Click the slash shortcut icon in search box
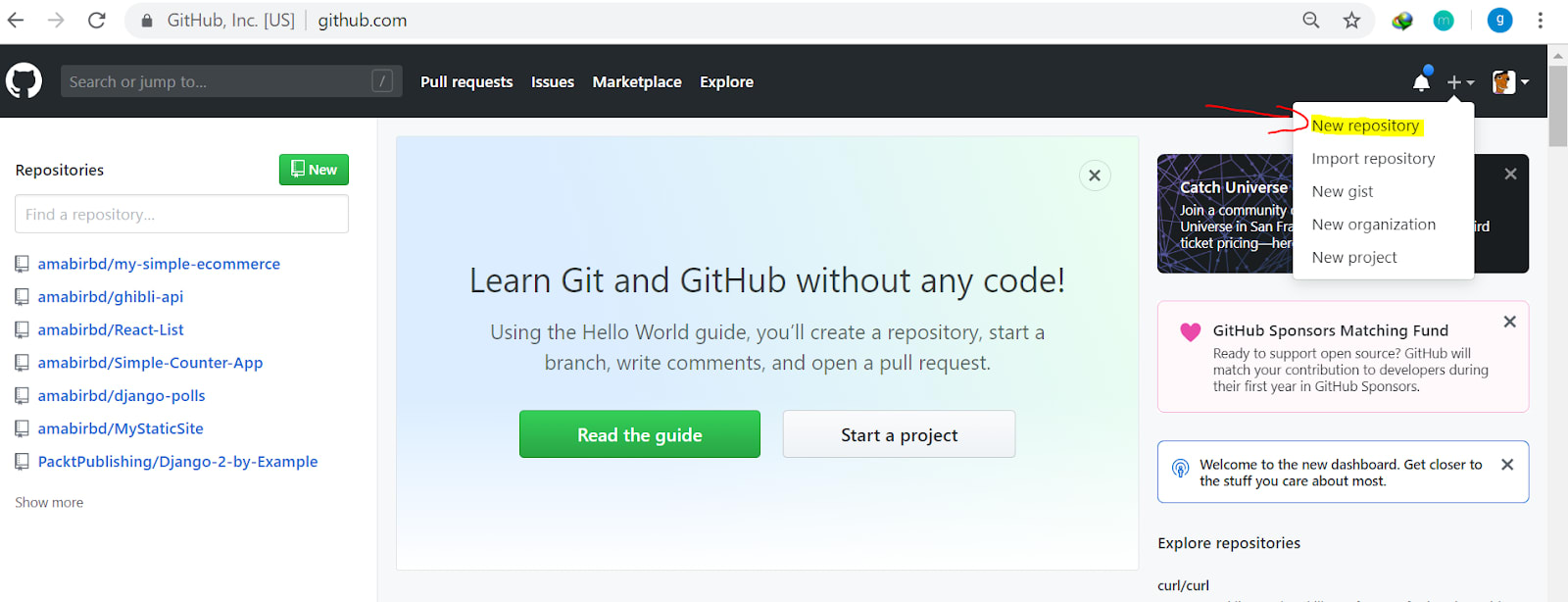This screenshot has width=1568, height=602. coord(382,81)
